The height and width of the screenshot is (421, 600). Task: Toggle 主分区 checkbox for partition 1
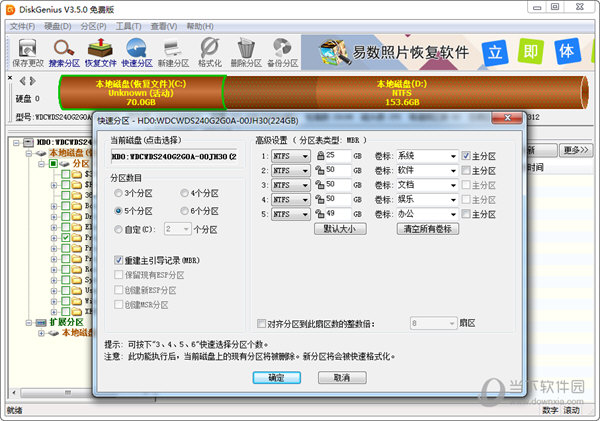click(466, 156)
